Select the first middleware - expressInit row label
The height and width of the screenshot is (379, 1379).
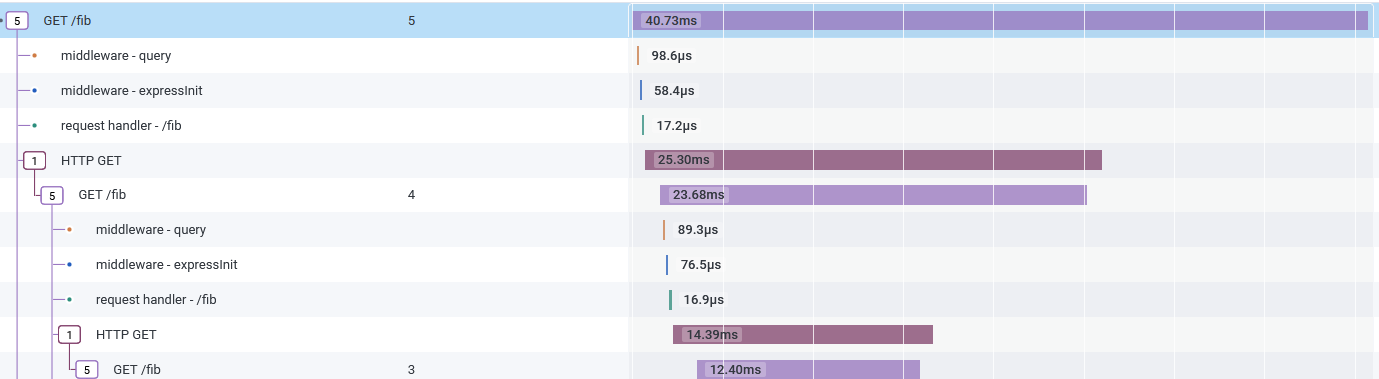coord(132,91)
